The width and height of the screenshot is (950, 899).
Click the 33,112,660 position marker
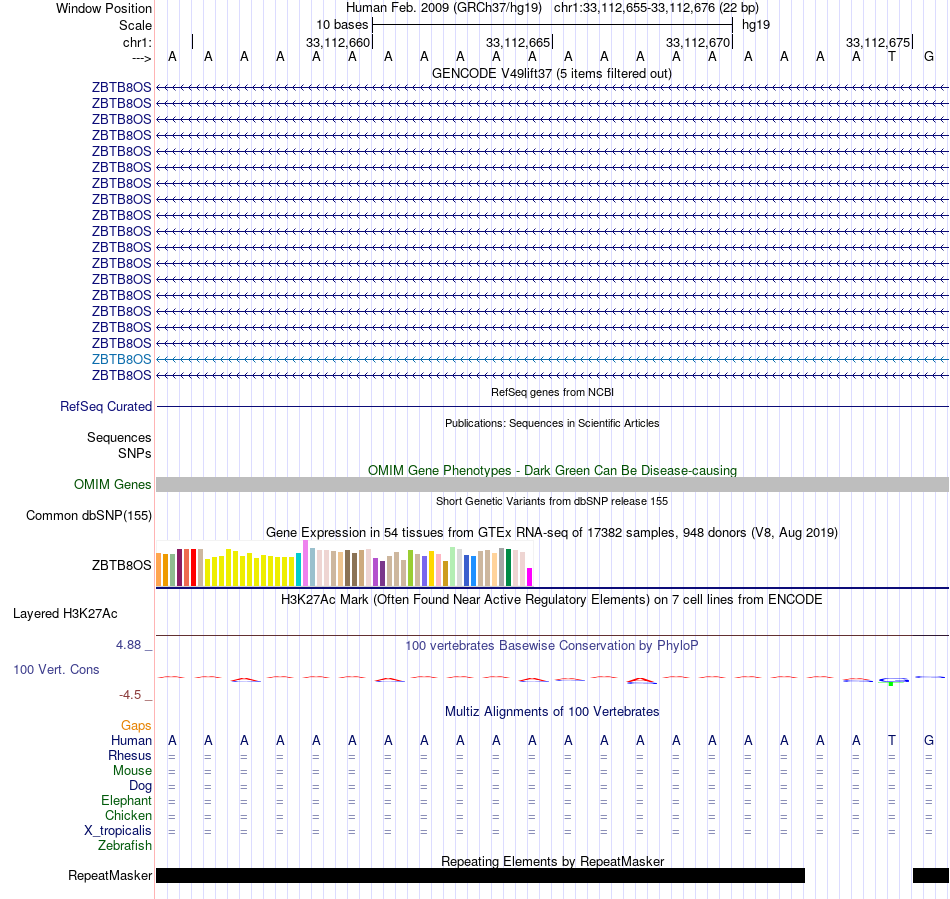tap(337, 42)
